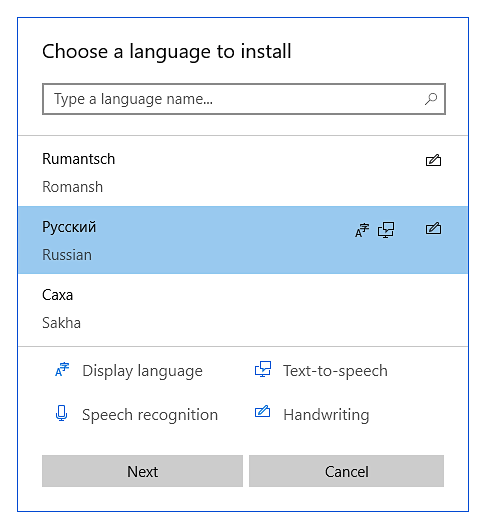
Task: Select the Саха language entry
Action: click(x=243, y=308)
